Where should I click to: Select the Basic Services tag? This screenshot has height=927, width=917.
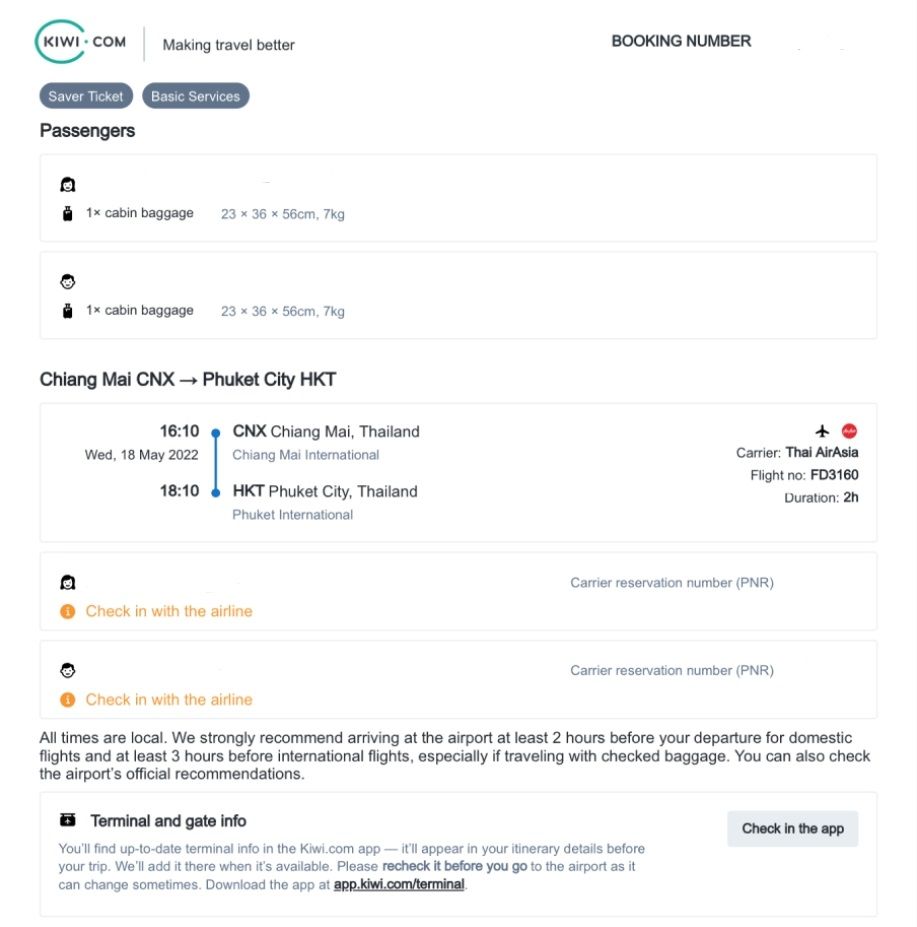195,96
